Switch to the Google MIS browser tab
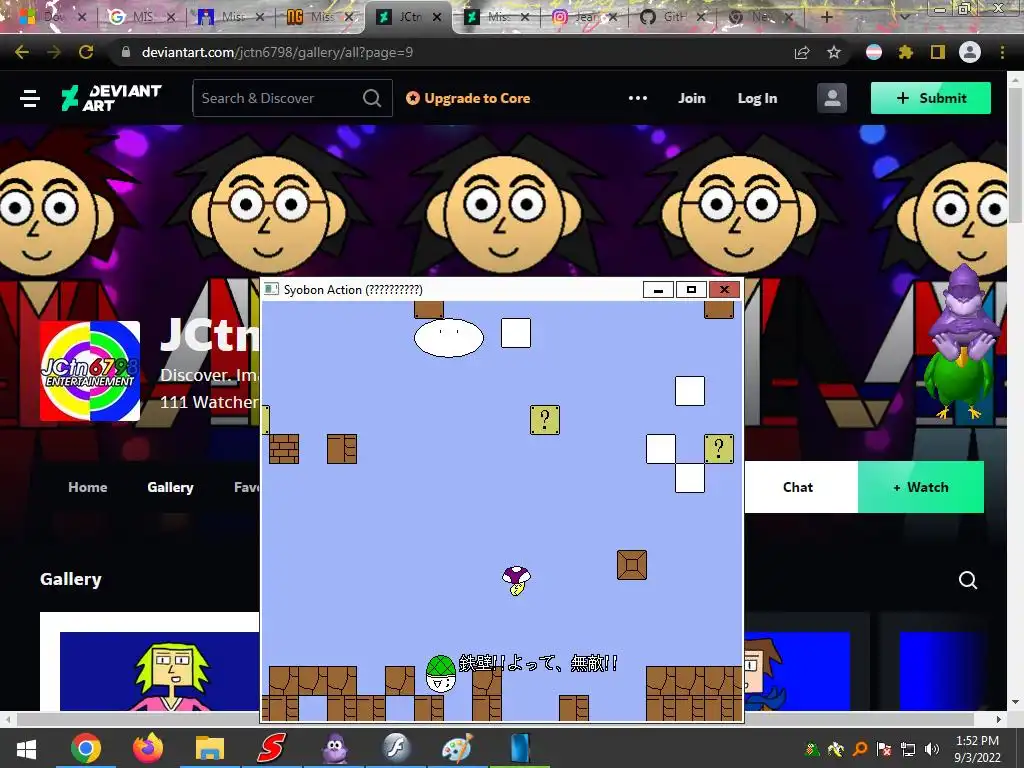The image size is (1024, 768). (143, 17)
